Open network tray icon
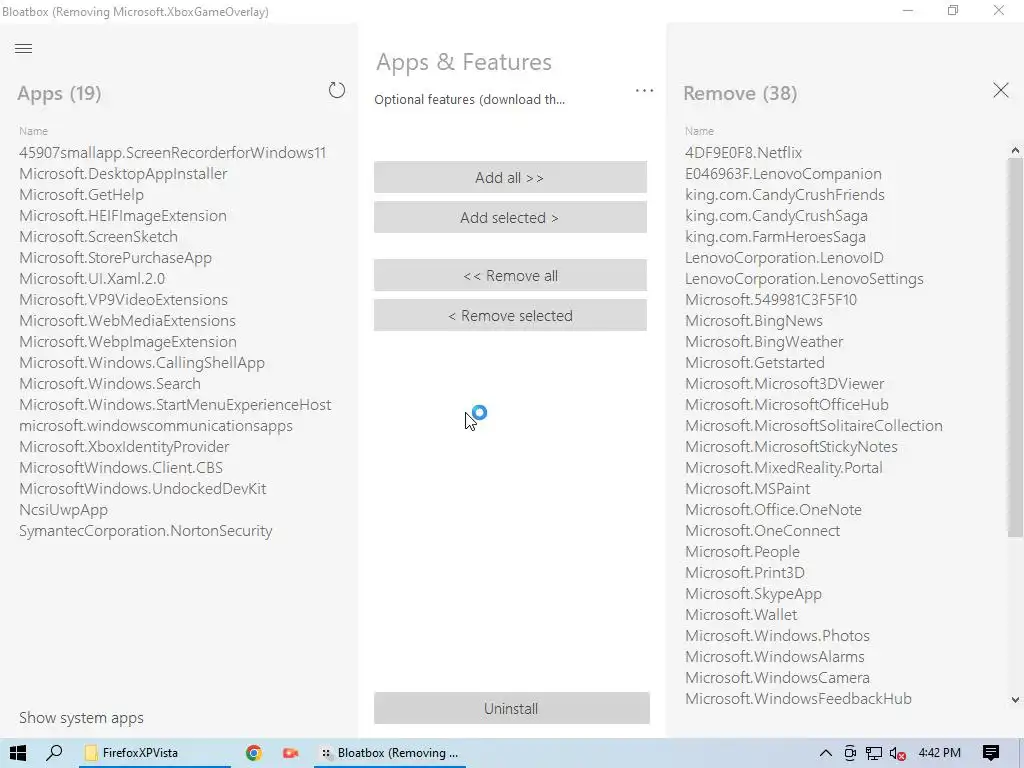Image resolution: width=1024 pixels, height=768 pixels. [x=874, y=753]
